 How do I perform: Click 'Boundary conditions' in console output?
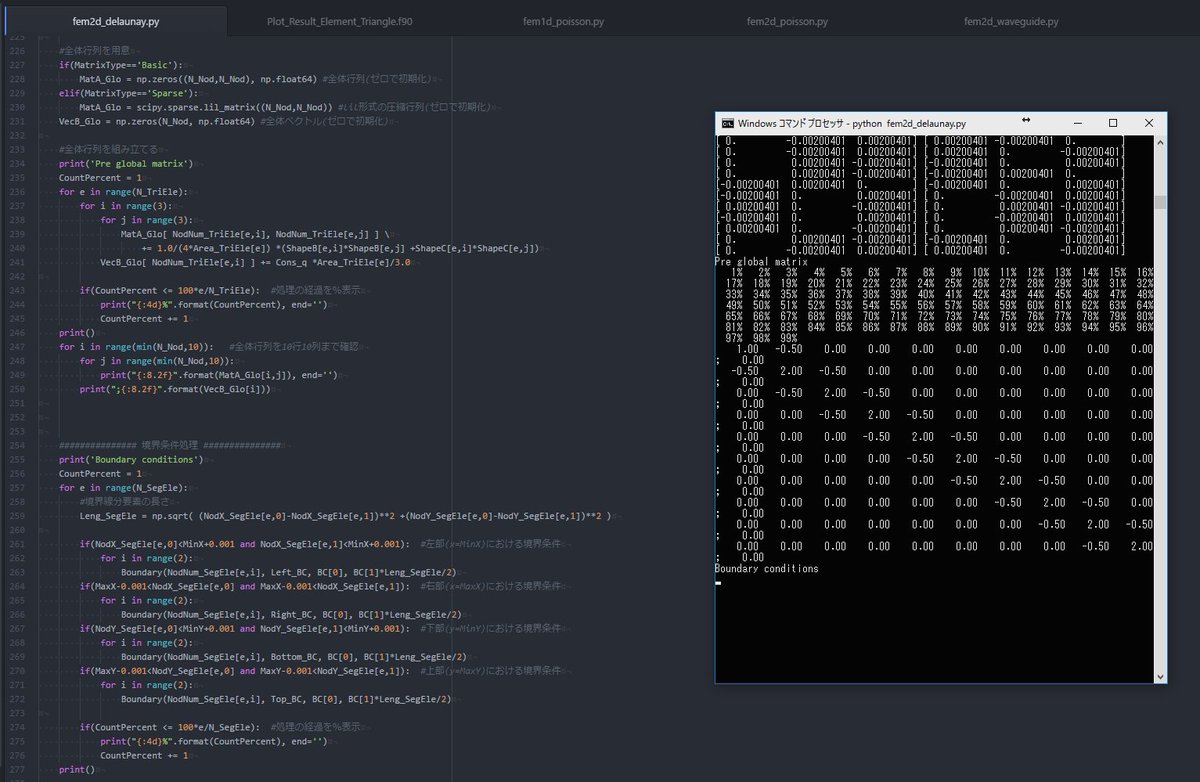(x=767, y=569)
